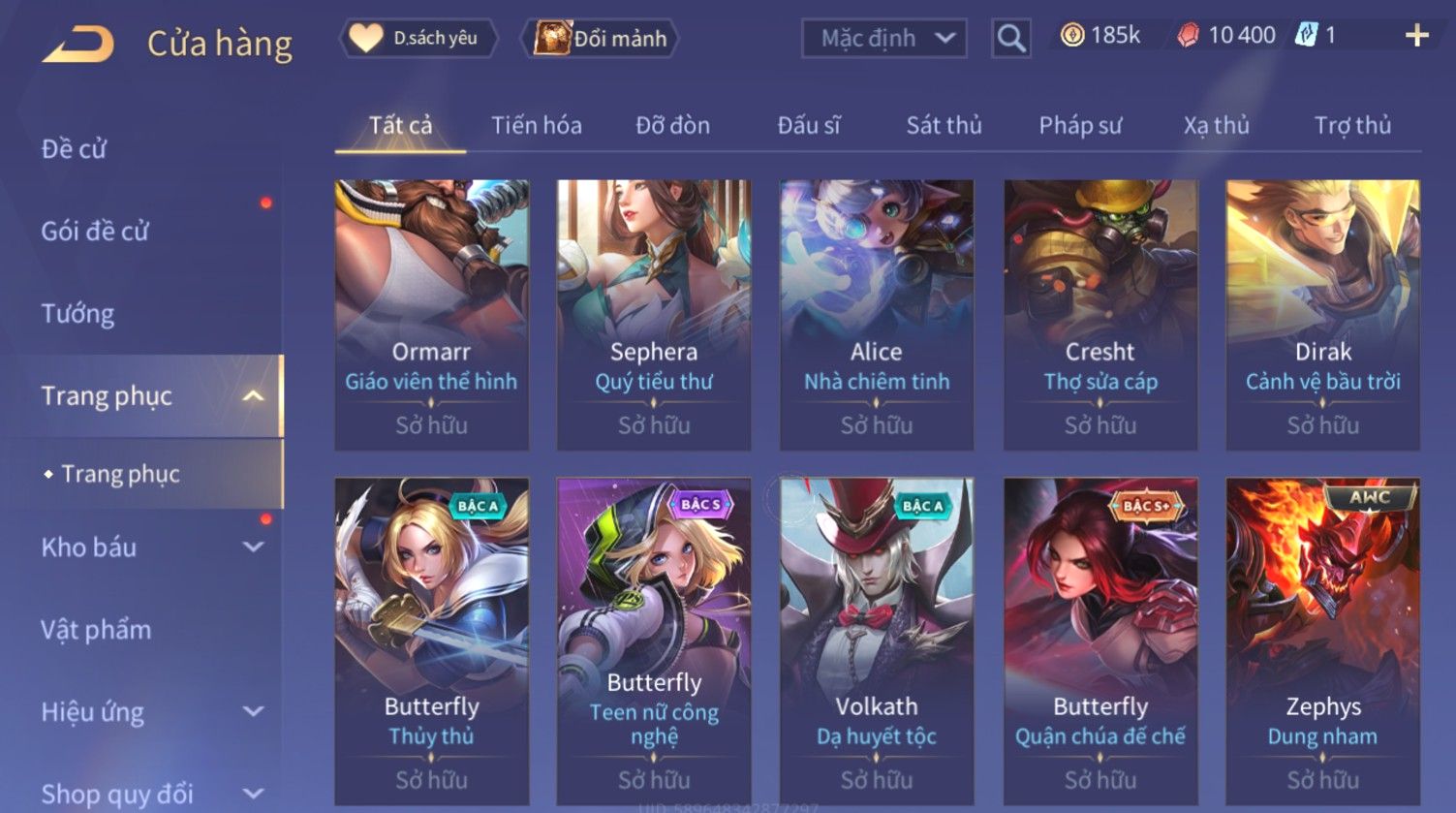1456x813 pixels.
Task: Go to Gói đề cử in sidebar
Action: [x=95, y=232]
